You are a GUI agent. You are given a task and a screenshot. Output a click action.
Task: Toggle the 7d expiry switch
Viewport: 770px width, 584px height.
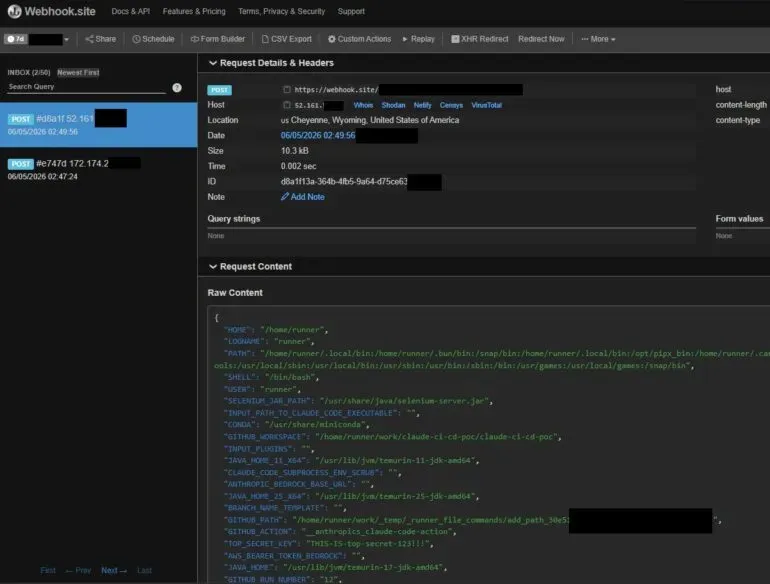(15, 39)
